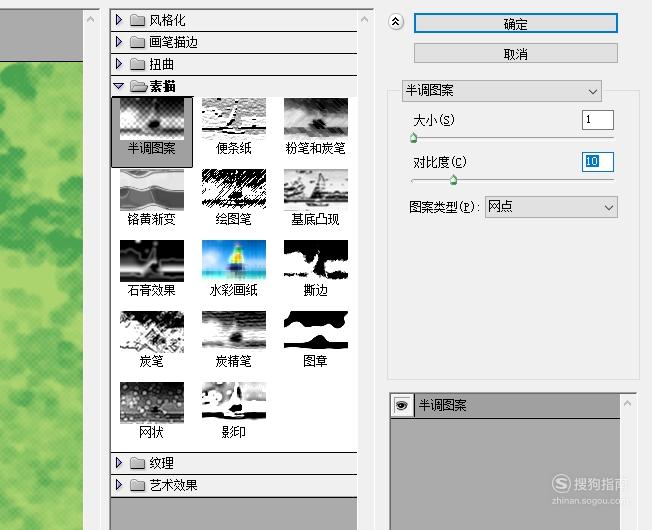Pick the 撕边 filter thumbnail

pyautogui.click(x=316, y=261)
